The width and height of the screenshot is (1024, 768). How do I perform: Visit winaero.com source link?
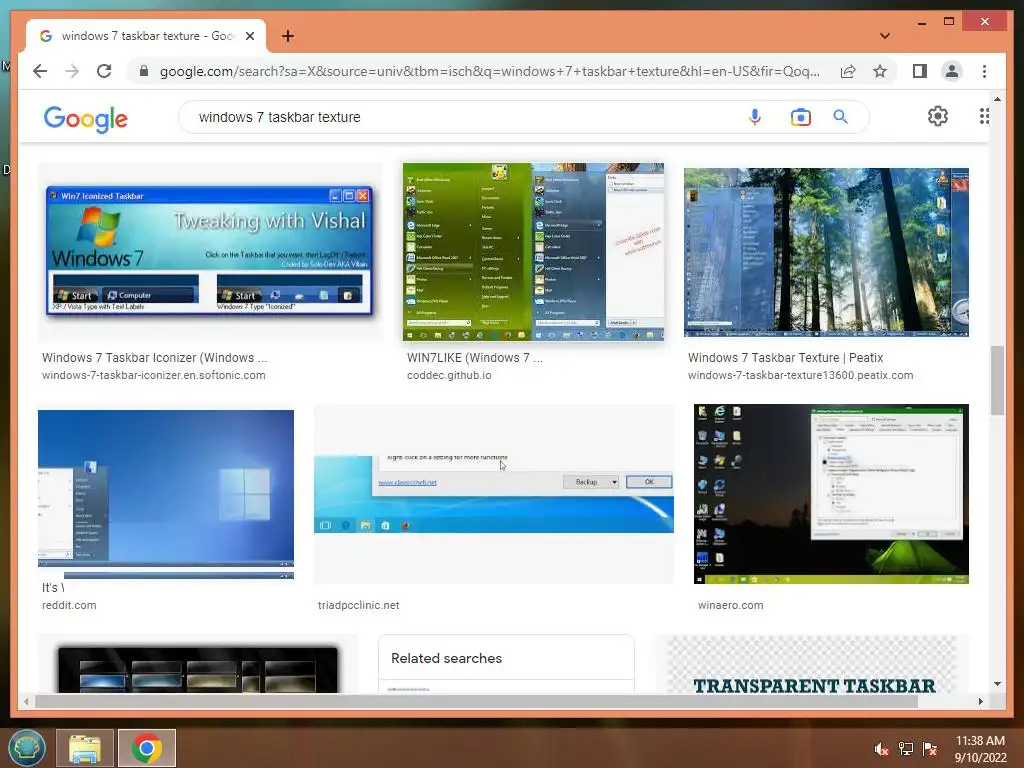pos(730,605)
